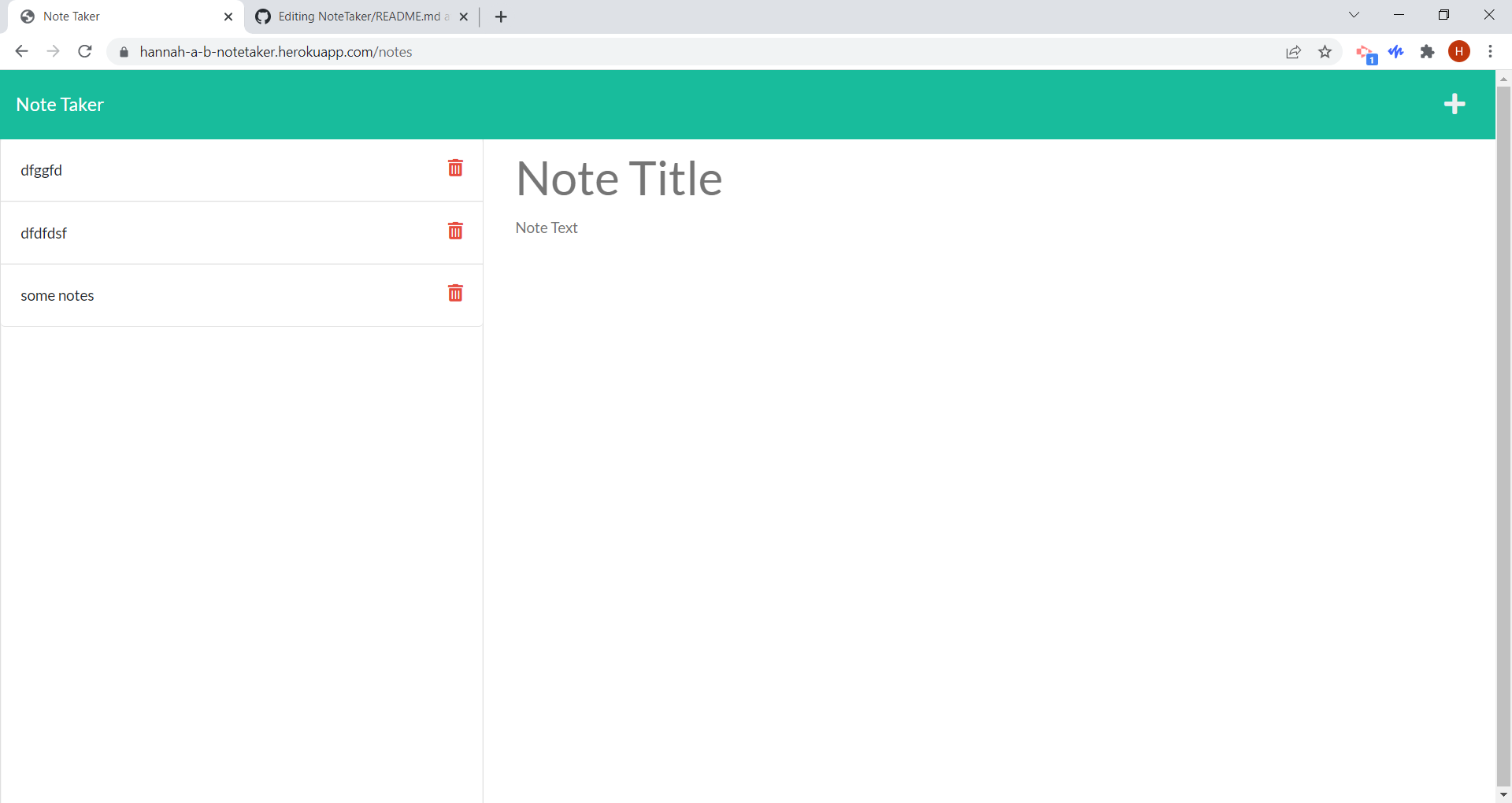Image resolution: width=1512 pixels, height=803 pixels.
Task: Delete the "some notes" note
Action: click(455, 293)
